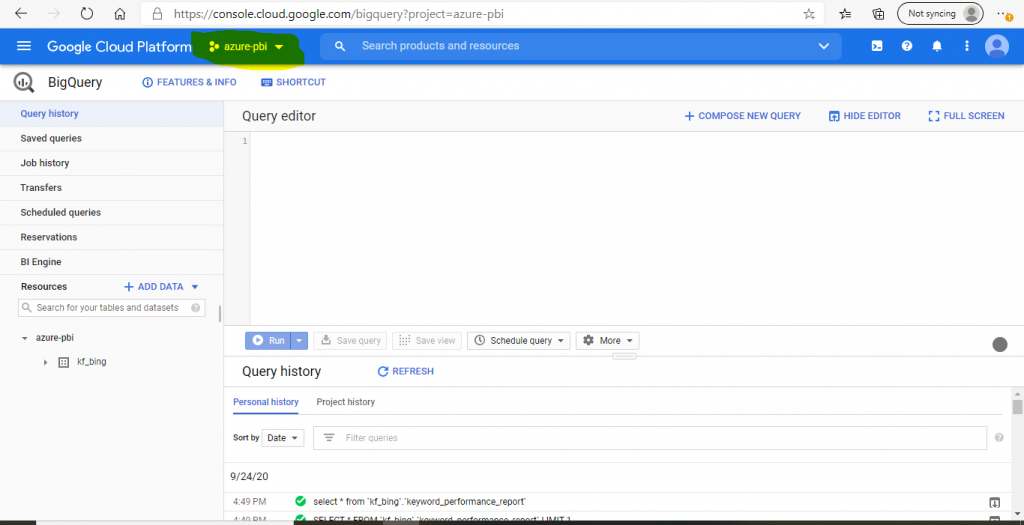1024x525 pixels.
Task: Switch to the Personal history tab
Action: tap(266, 402)
